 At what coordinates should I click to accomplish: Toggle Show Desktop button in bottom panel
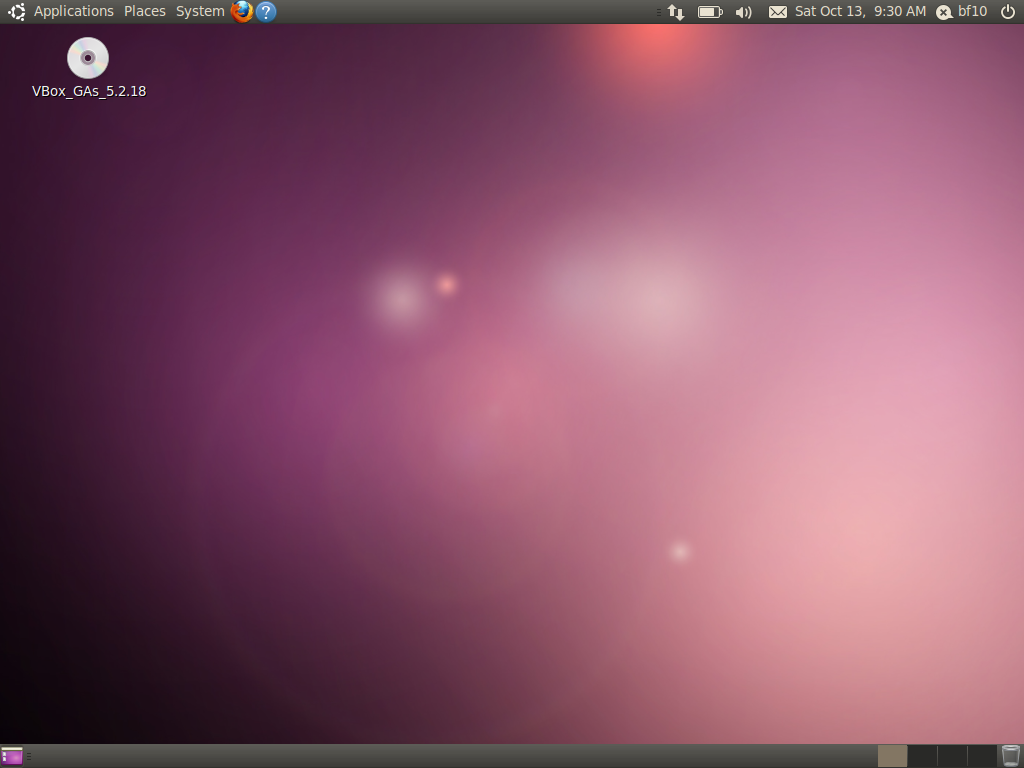tap(12, 756)
